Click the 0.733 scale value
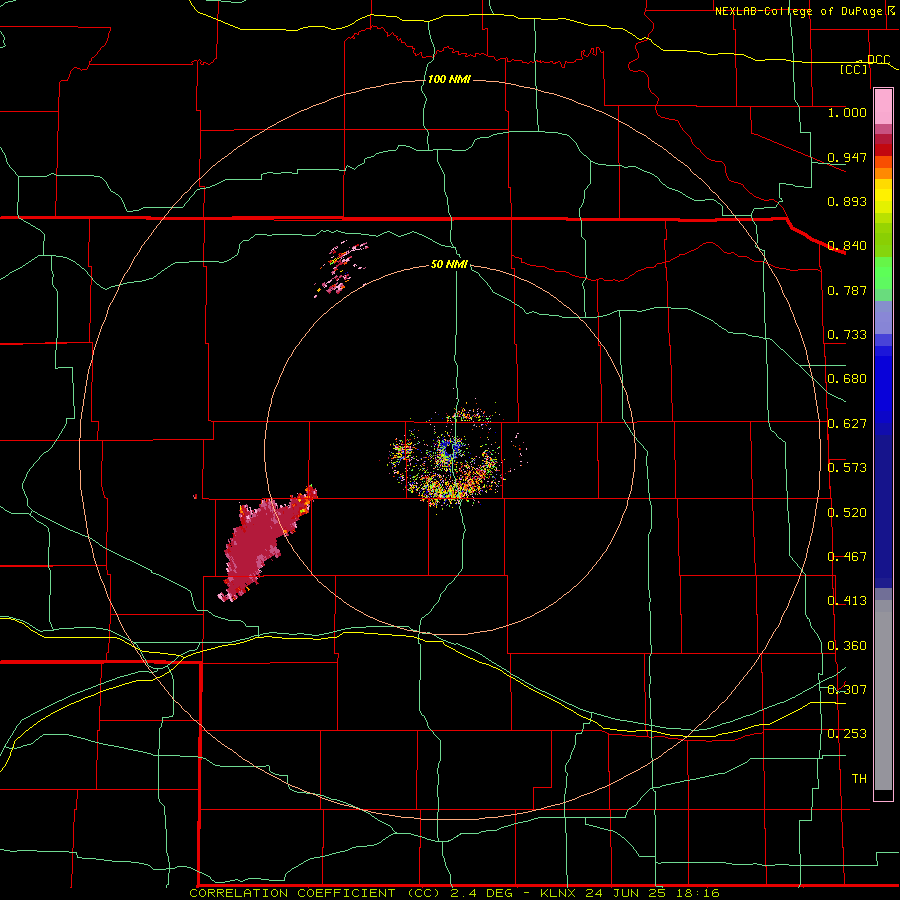This screenshot has height=900, width=900. pyautogui.click(x=847, y=335)
